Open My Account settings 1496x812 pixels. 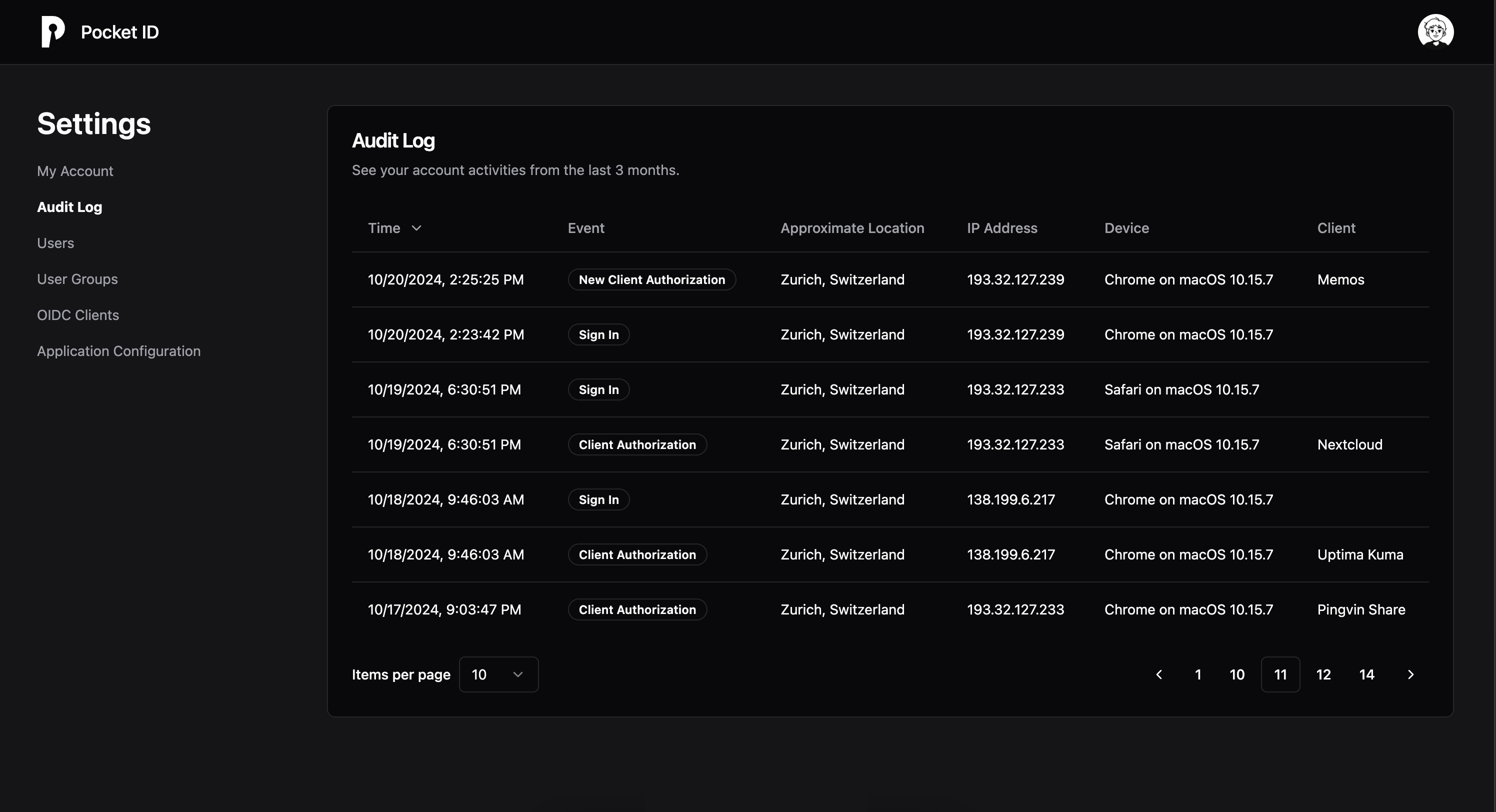pyautogui.click(x=75, y=171)
